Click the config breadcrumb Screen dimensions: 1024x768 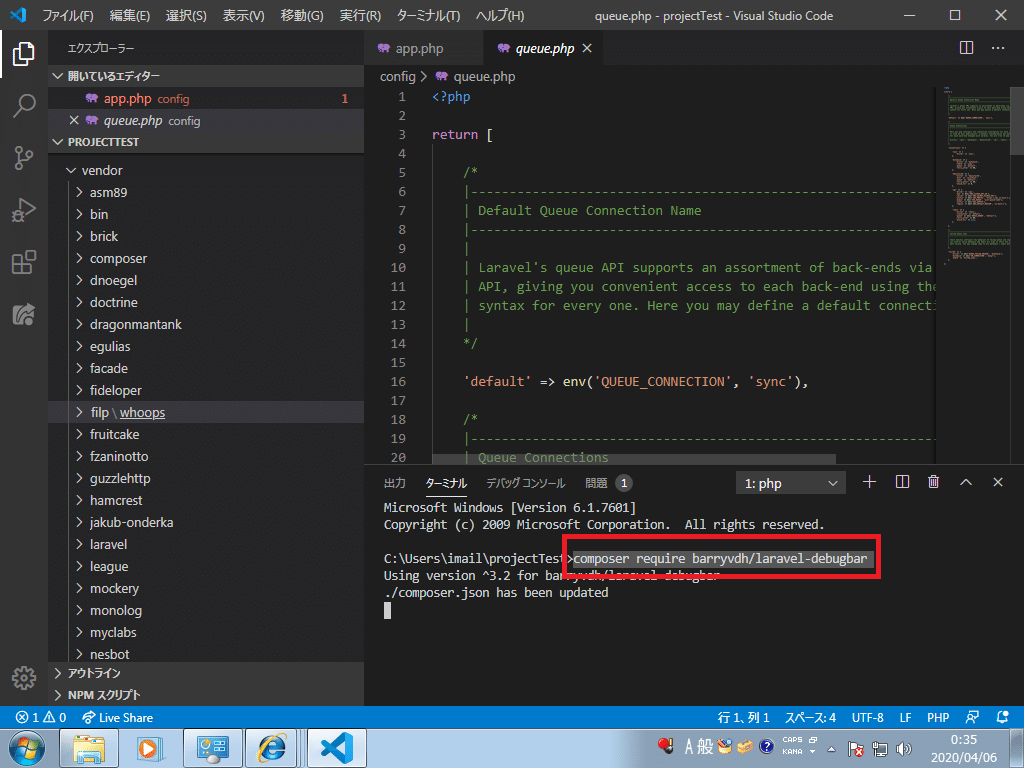[398, 76]
